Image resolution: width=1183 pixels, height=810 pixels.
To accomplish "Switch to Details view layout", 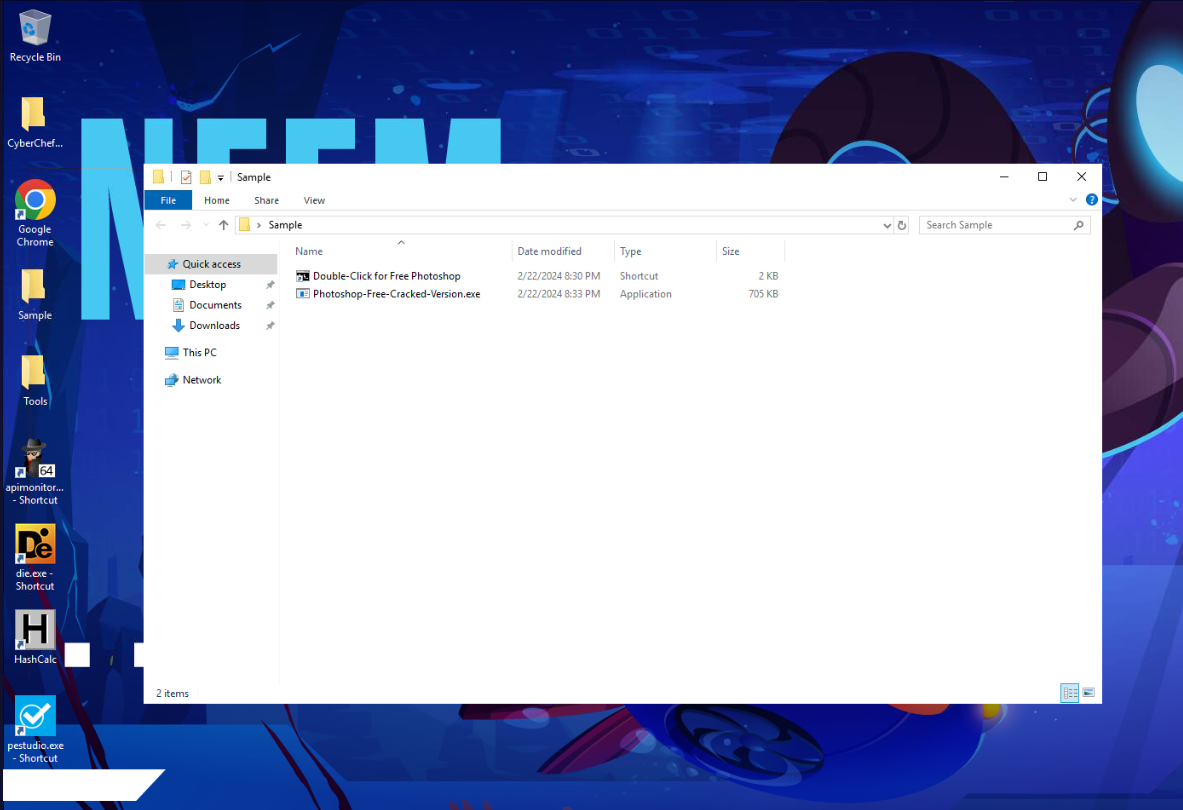I will [x=1069, y=693].
